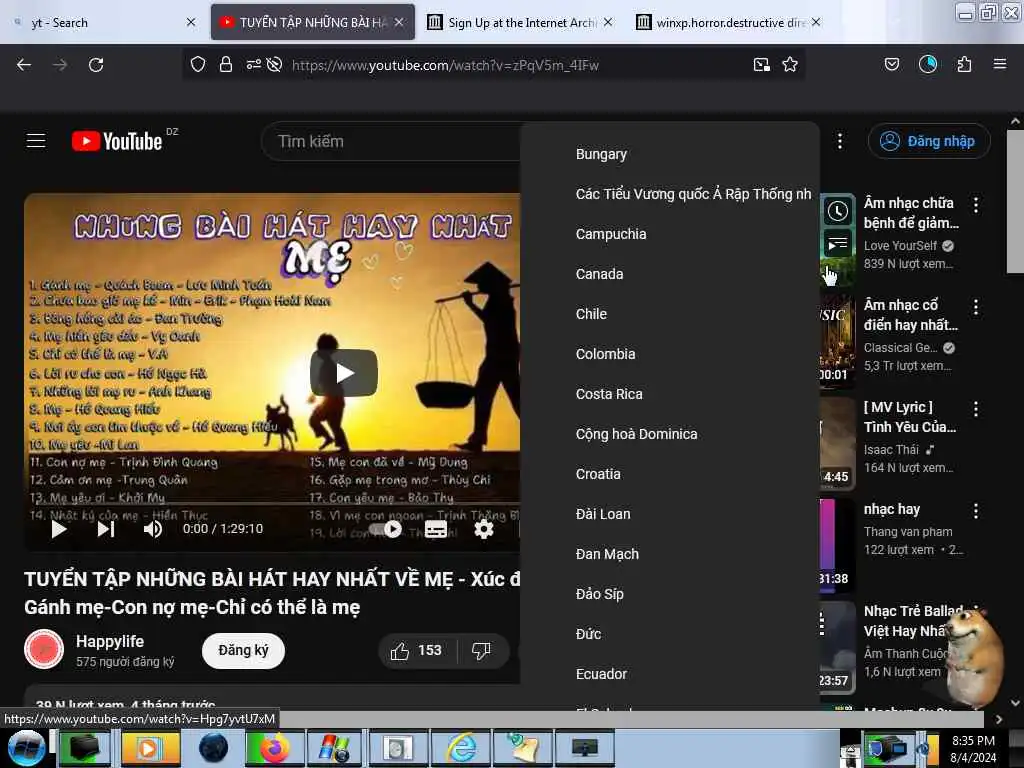The image size is (1024, 768).
Task: Bookmark this page with star icon
Action: click(x=790, y=64)
